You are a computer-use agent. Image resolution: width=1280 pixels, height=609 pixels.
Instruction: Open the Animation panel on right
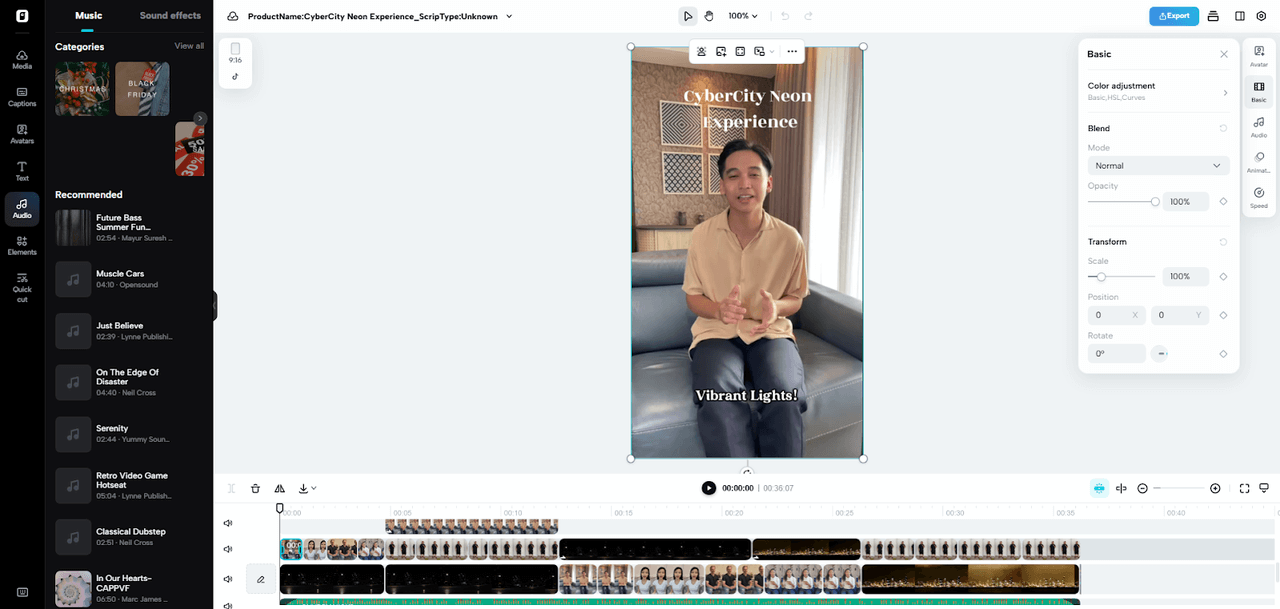(x=1258, y=162)
